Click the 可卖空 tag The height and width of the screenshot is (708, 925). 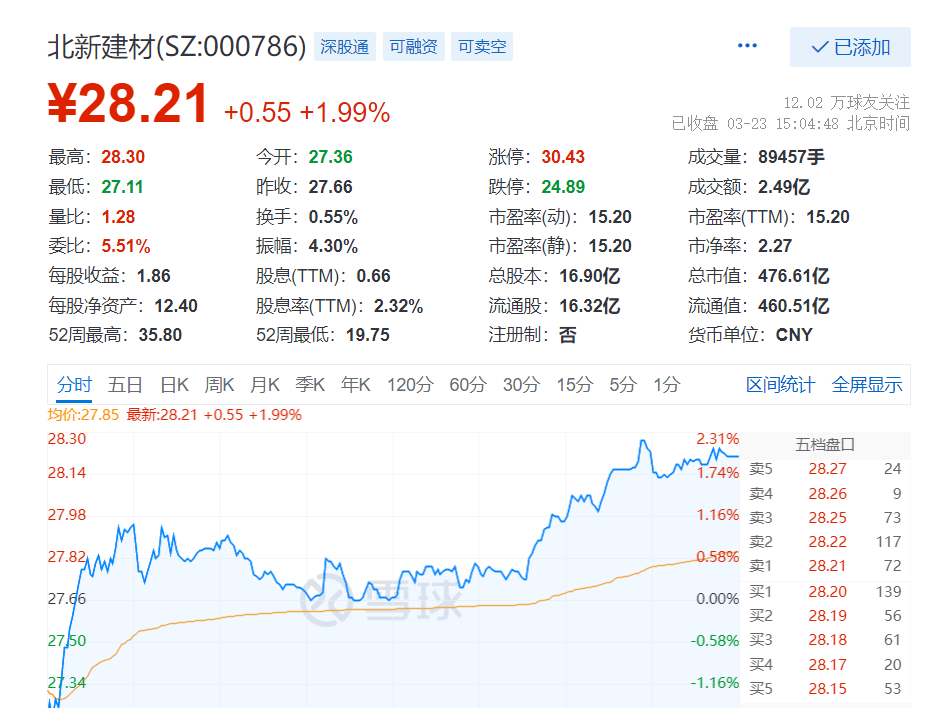(482, 47)
